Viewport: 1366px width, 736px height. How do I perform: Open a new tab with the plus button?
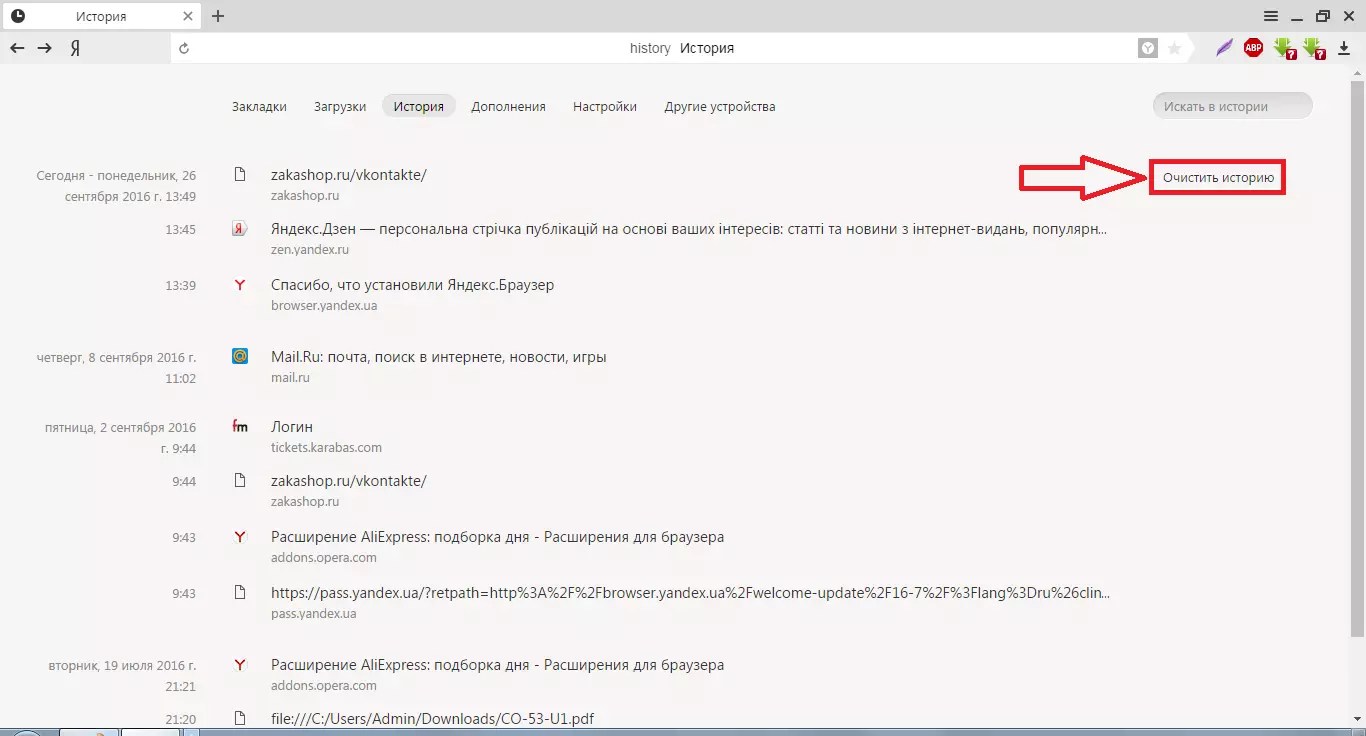click(218, 16)
